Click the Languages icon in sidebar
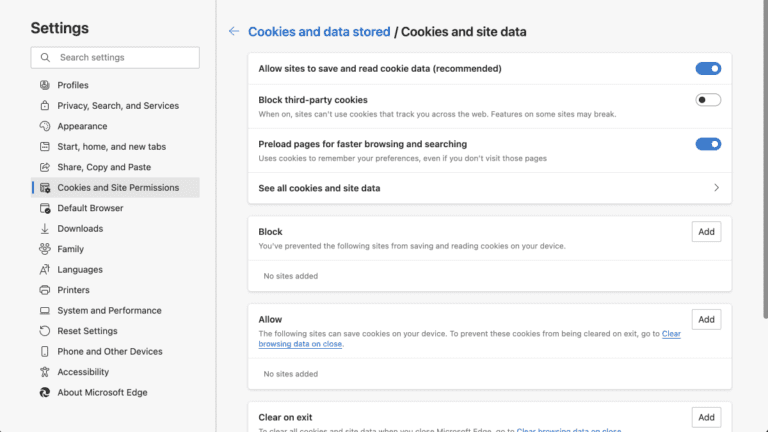Screen dimensions: 768x432 coord(45,270)
